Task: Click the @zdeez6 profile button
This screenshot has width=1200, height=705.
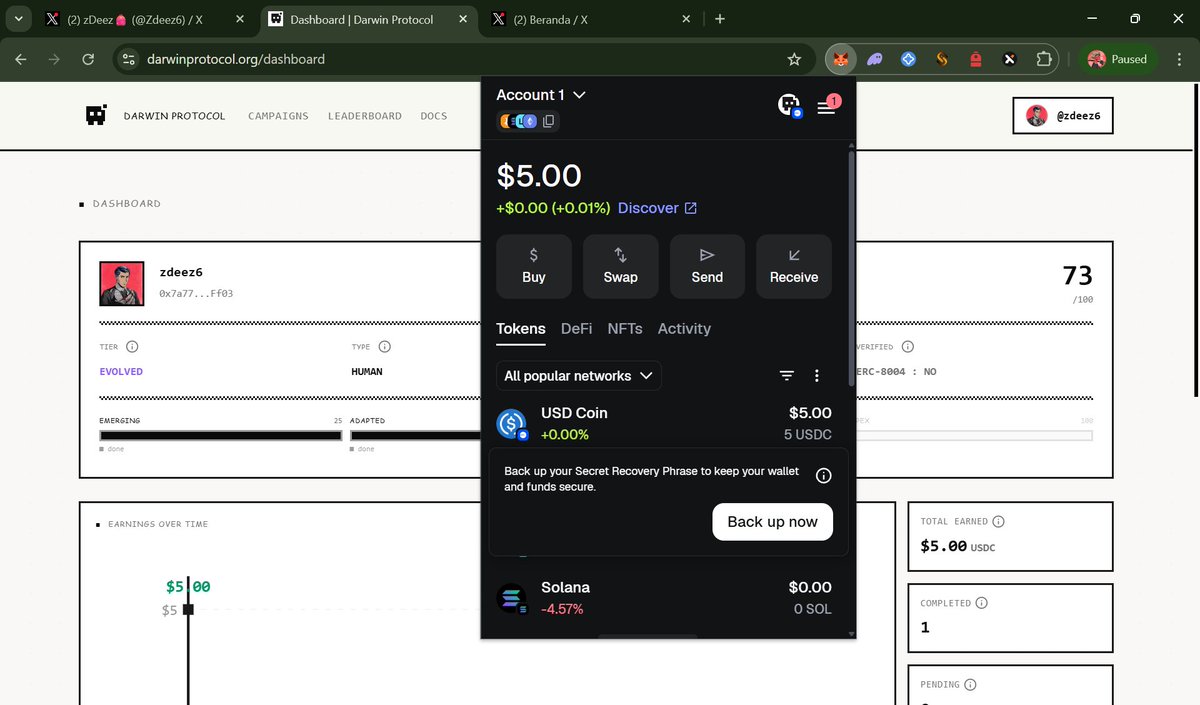Action: pyautogui.click(x=1063, y=116)
